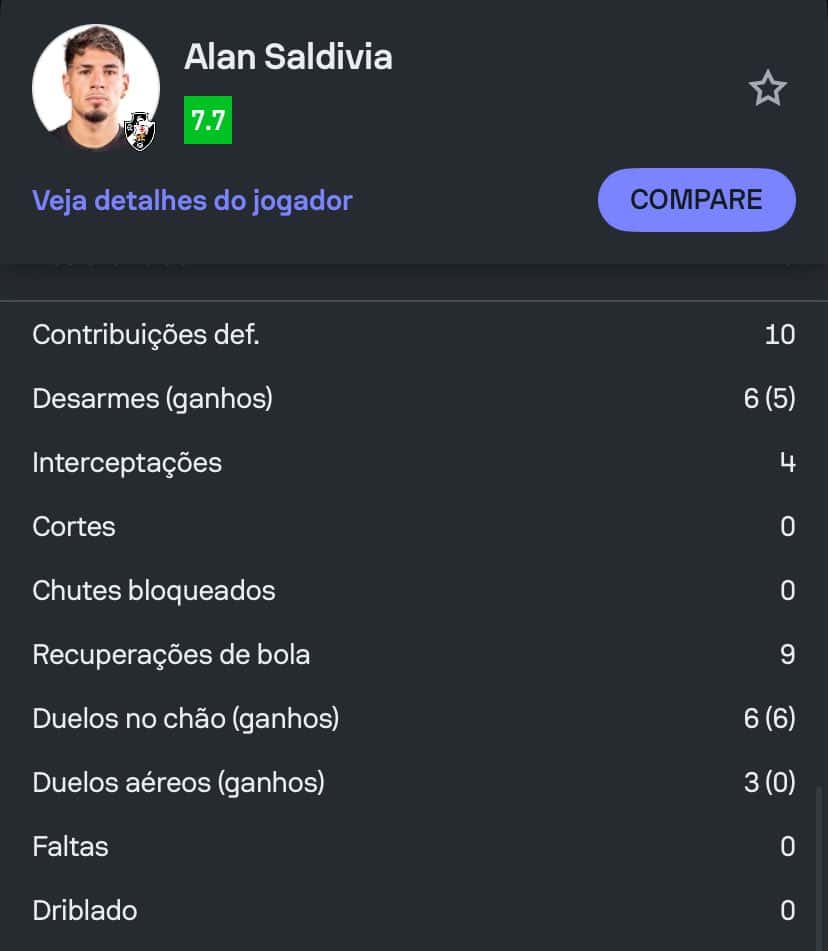The image size is (828, 951).
Task: Select the 'Duelos no chão (ganhos)' label
Action: click(x=186, y=718)
